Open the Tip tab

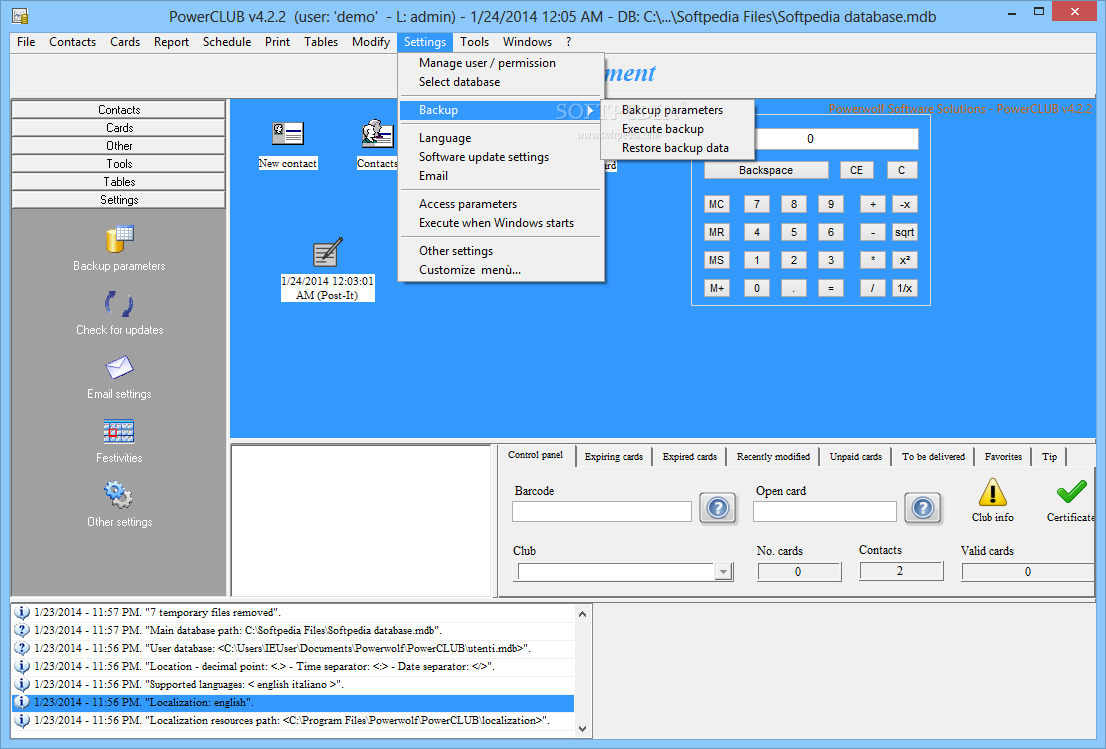click(x=1049, y=456)
